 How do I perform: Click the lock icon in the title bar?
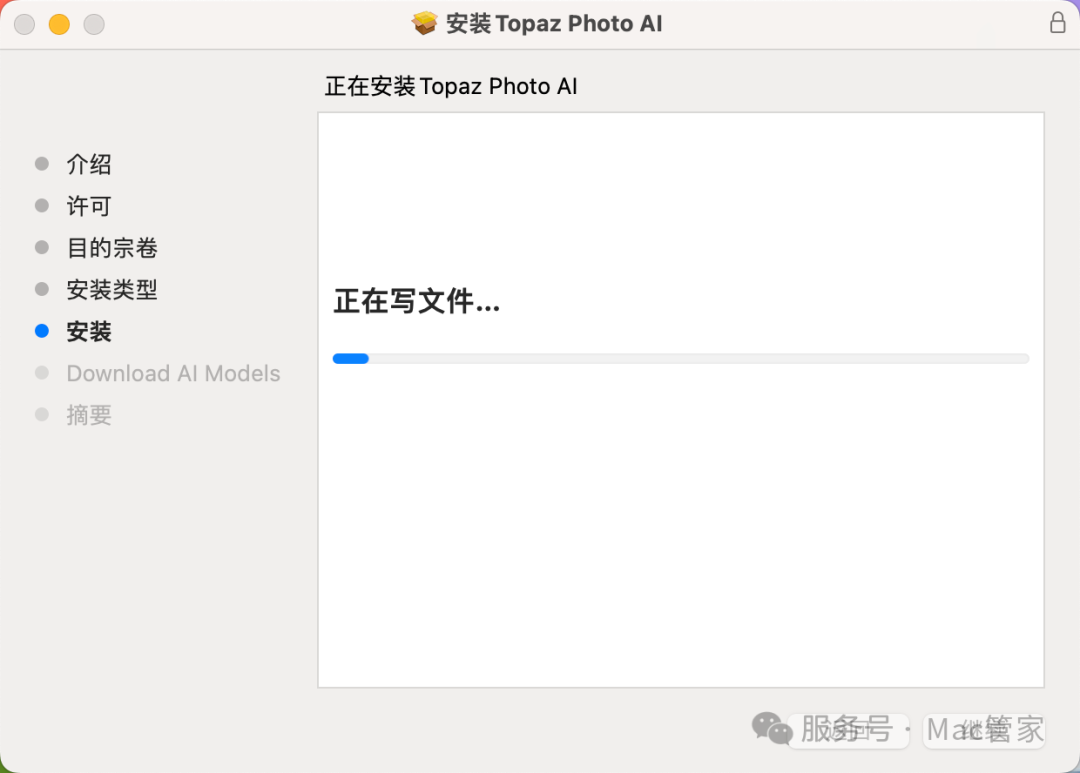[x=1057, y=23]
